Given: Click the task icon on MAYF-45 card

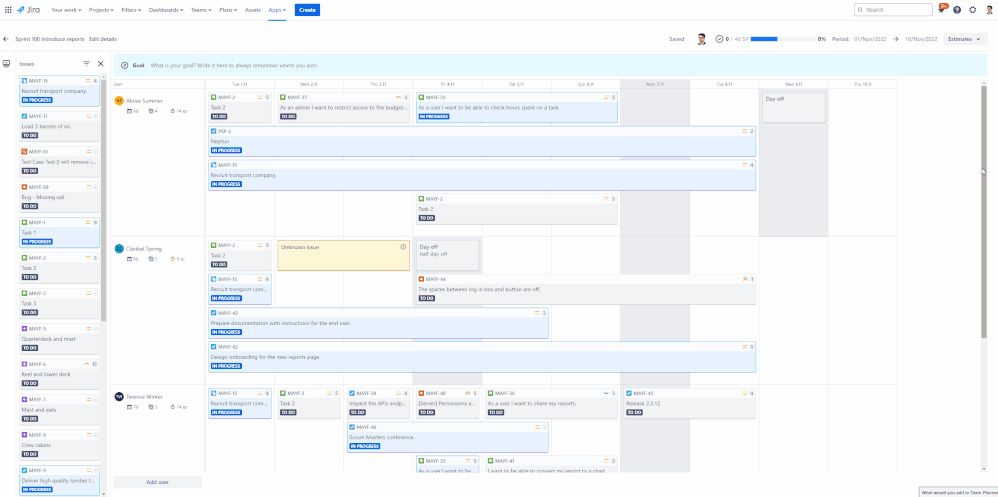Looking at the screenshot, I should [x=629, y=393].
